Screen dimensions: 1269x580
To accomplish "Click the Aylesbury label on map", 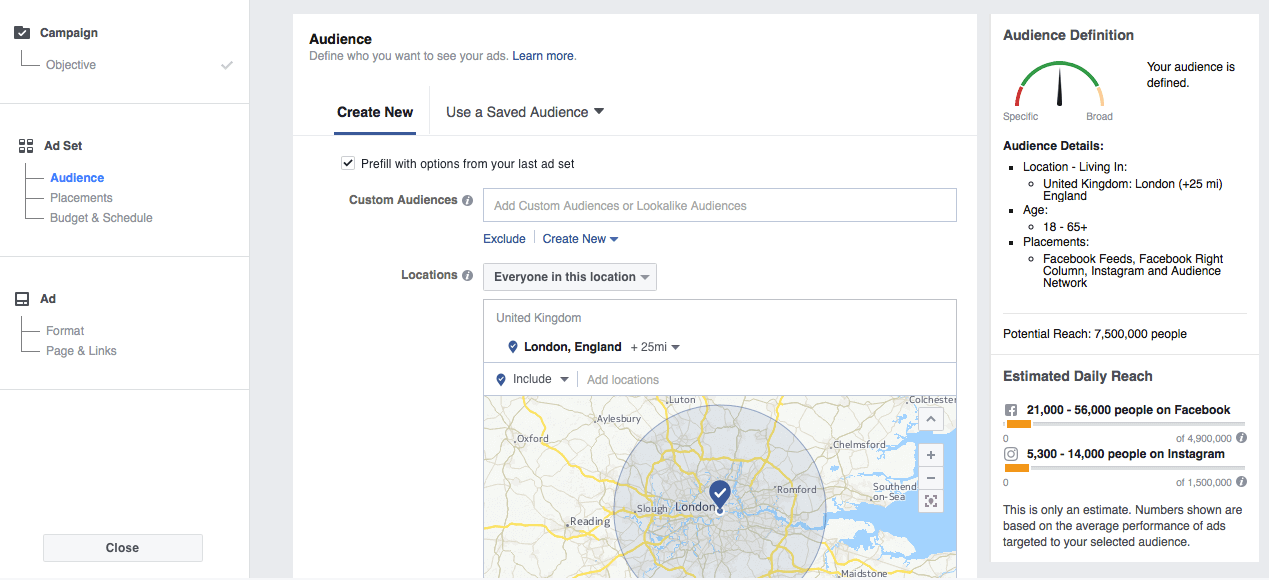I will pyautogui.click(x=618, y=419).
